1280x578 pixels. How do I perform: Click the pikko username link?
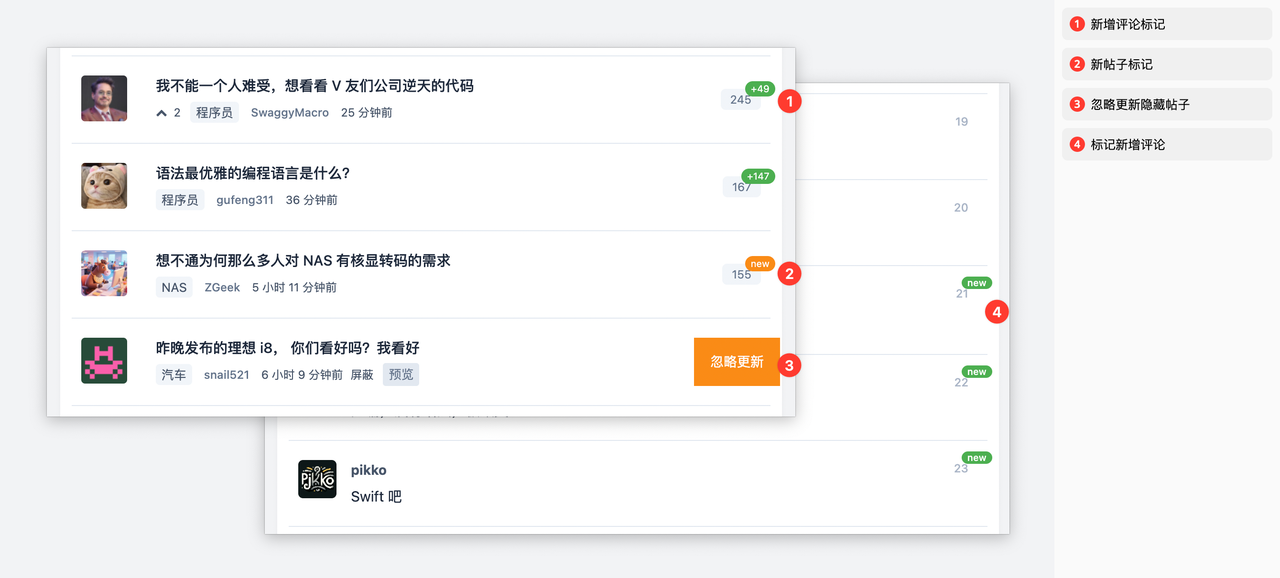[x=369, y=470]
